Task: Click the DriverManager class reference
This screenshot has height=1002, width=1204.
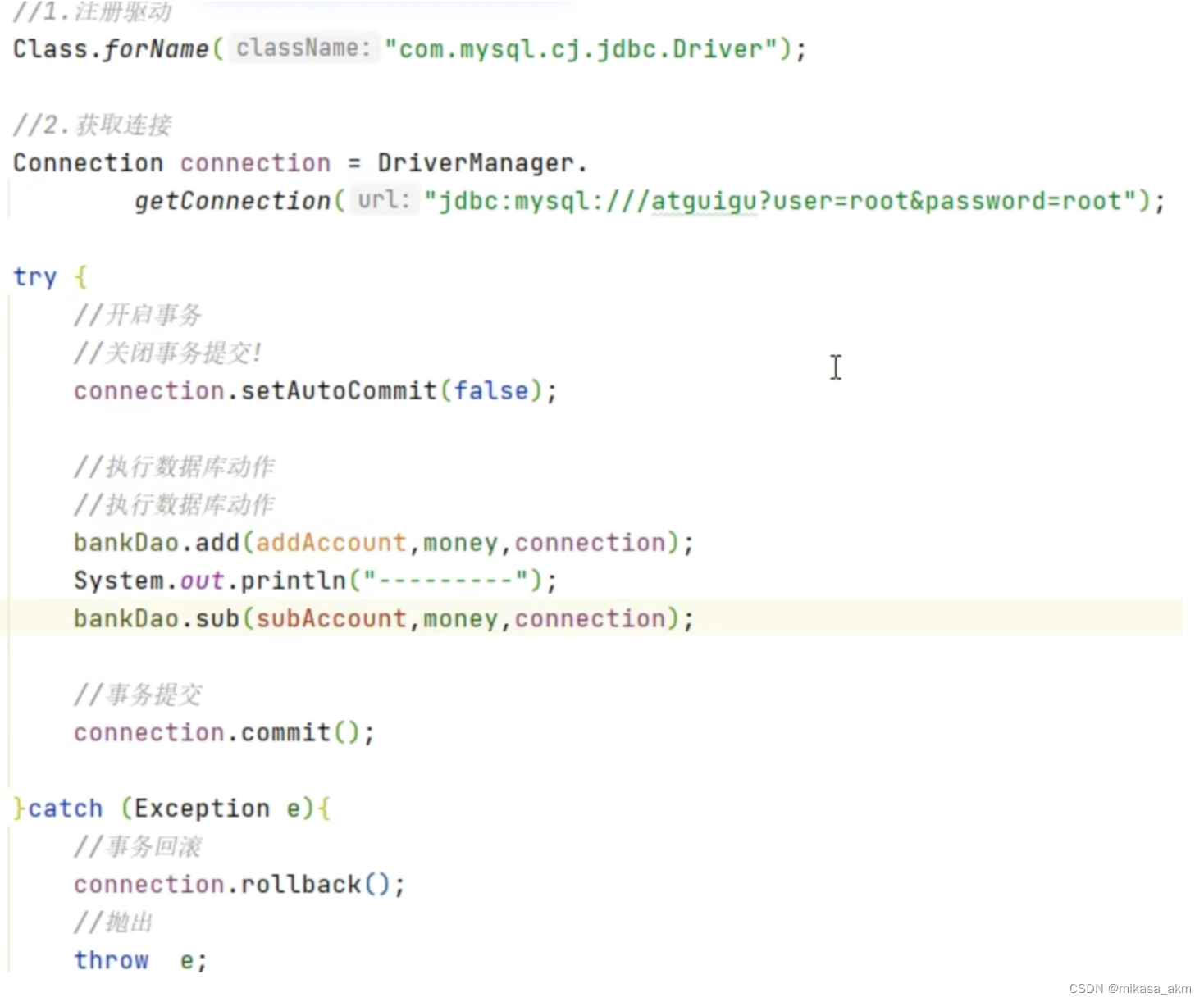Action: (x=476, y=163)
